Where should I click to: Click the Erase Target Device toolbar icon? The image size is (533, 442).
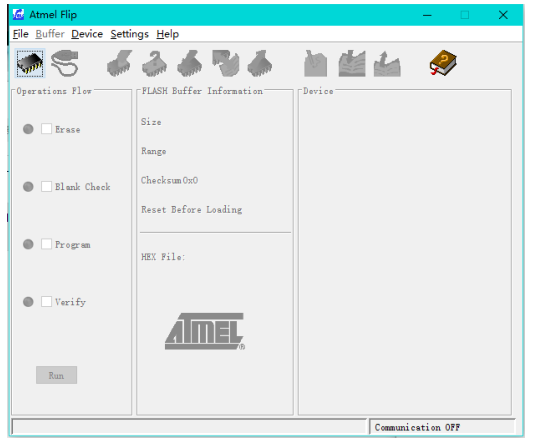click(x=119, y=63)
